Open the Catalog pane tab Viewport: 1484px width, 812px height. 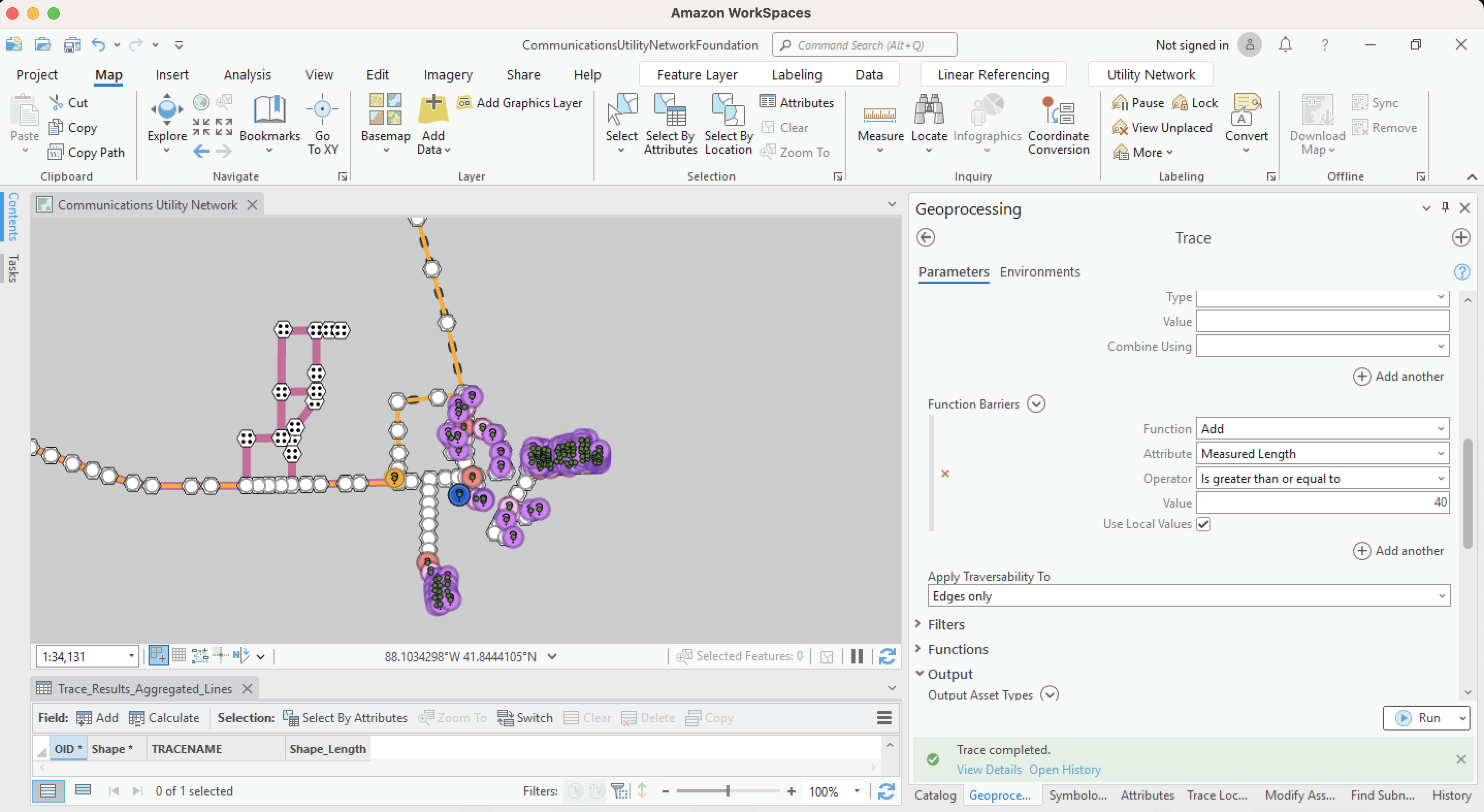pyautogui.click(x=934, y=795)
